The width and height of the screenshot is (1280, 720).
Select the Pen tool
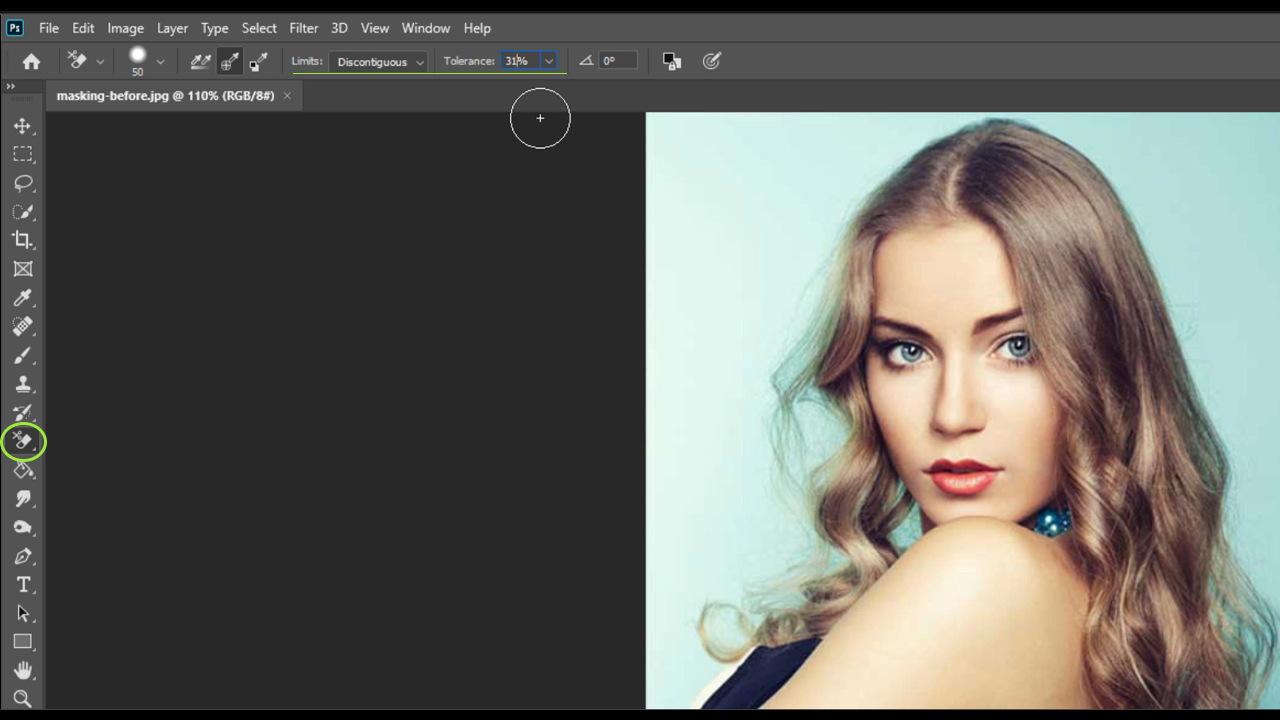coord(23,556)
